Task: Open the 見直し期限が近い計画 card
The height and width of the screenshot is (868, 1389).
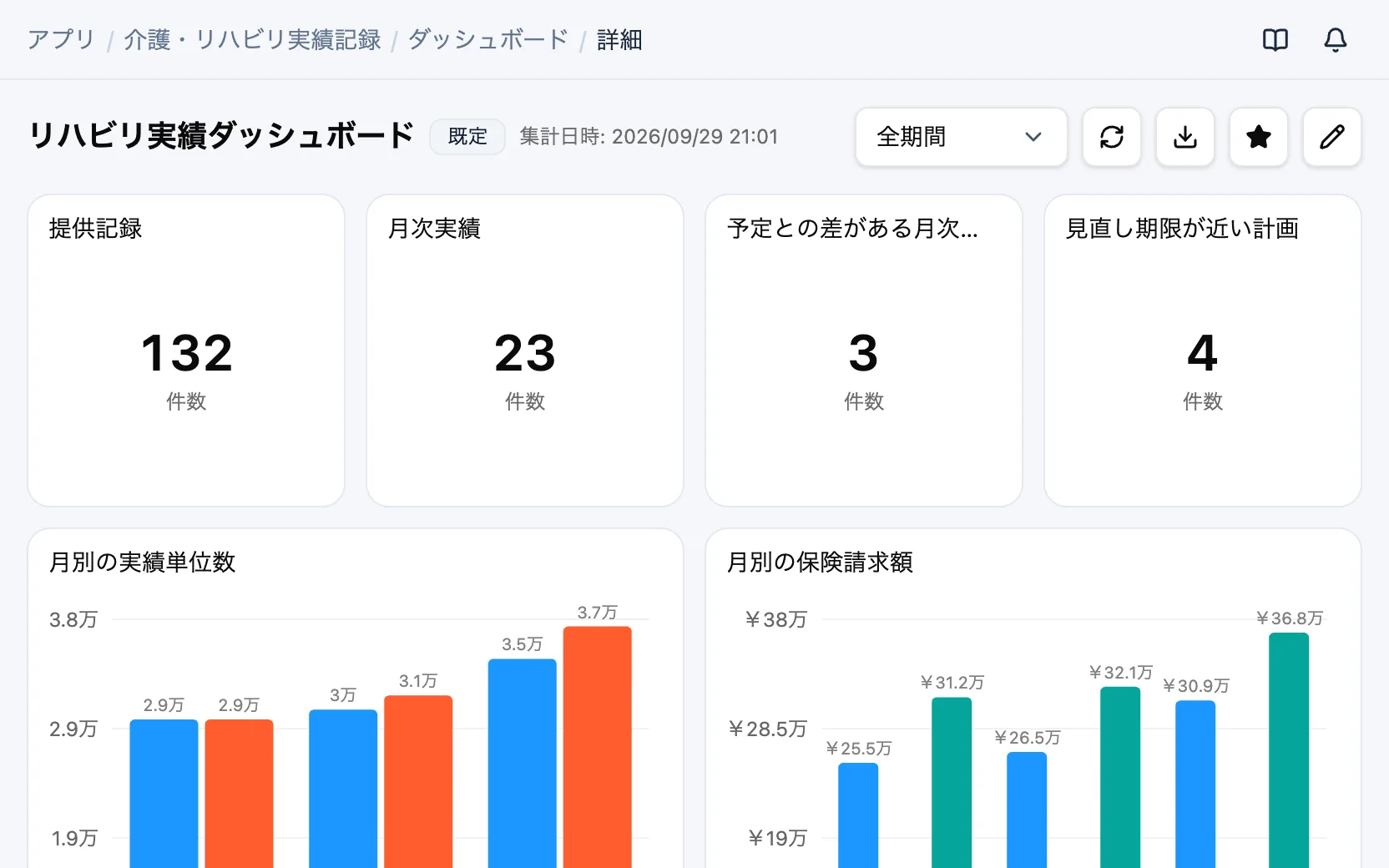Action: 1203,351
